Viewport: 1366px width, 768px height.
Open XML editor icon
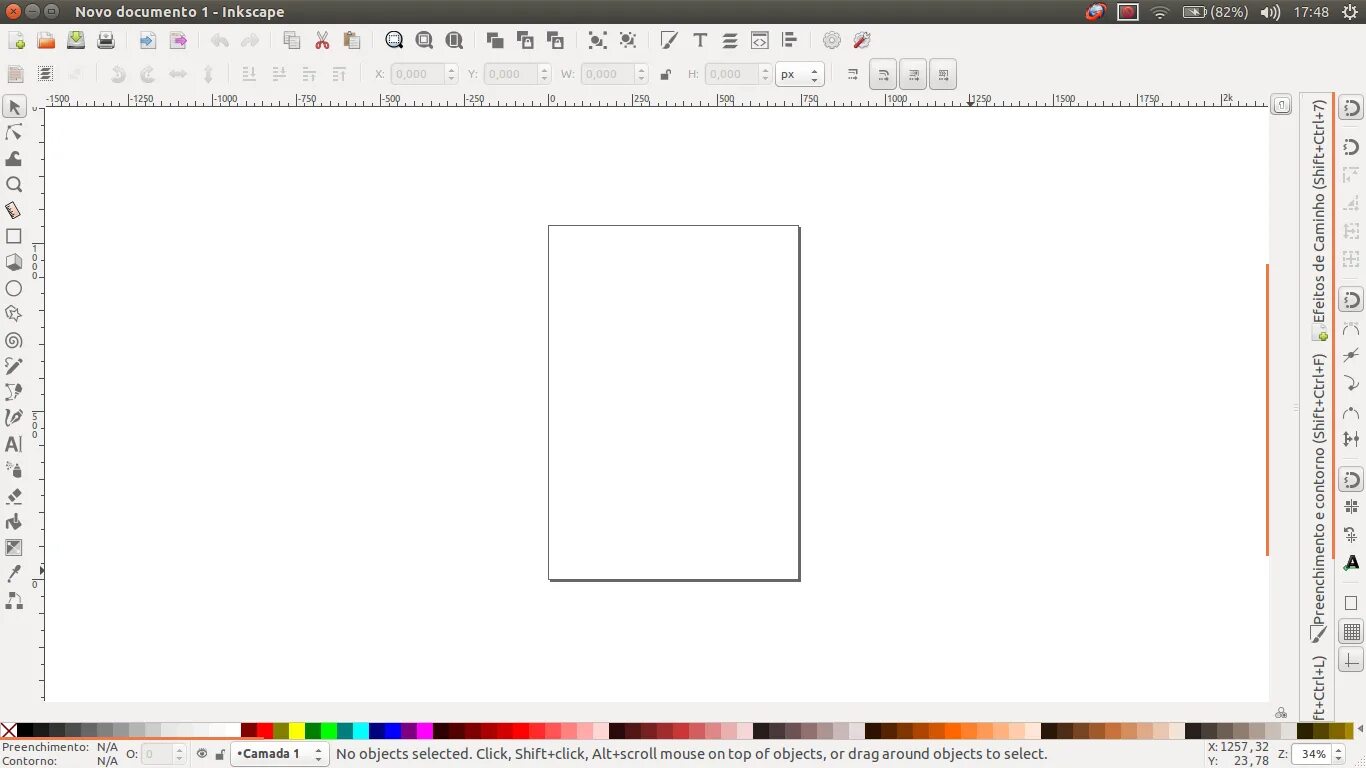pos(760,41)
